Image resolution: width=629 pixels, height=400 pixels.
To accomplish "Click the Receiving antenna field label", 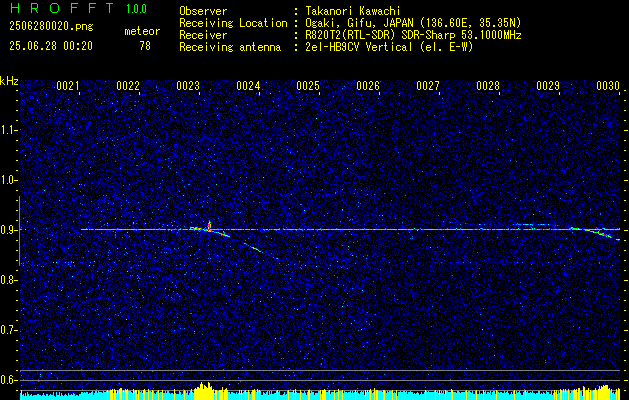I will pos(230,47).
